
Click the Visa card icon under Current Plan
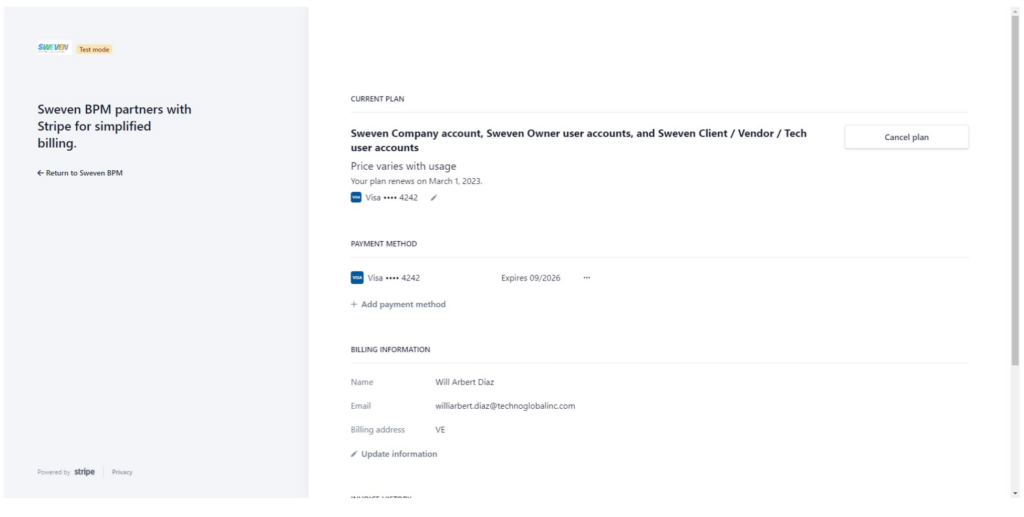[x=356, y=198]
